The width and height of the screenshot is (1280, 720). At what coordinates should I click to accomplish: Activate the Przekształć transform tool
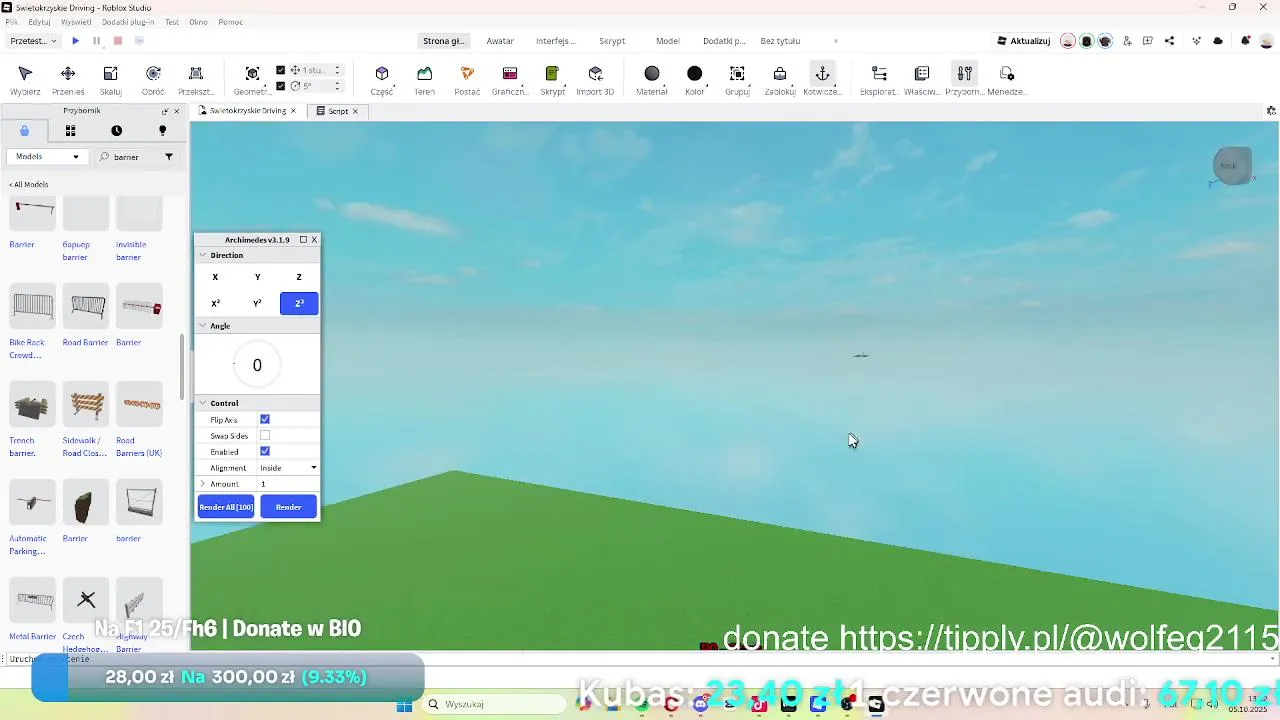point(196,79)
